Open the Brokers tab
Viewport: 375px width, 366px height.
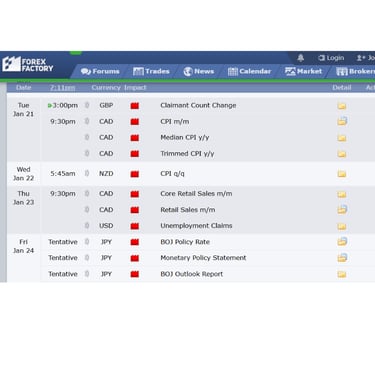point(355,71)
